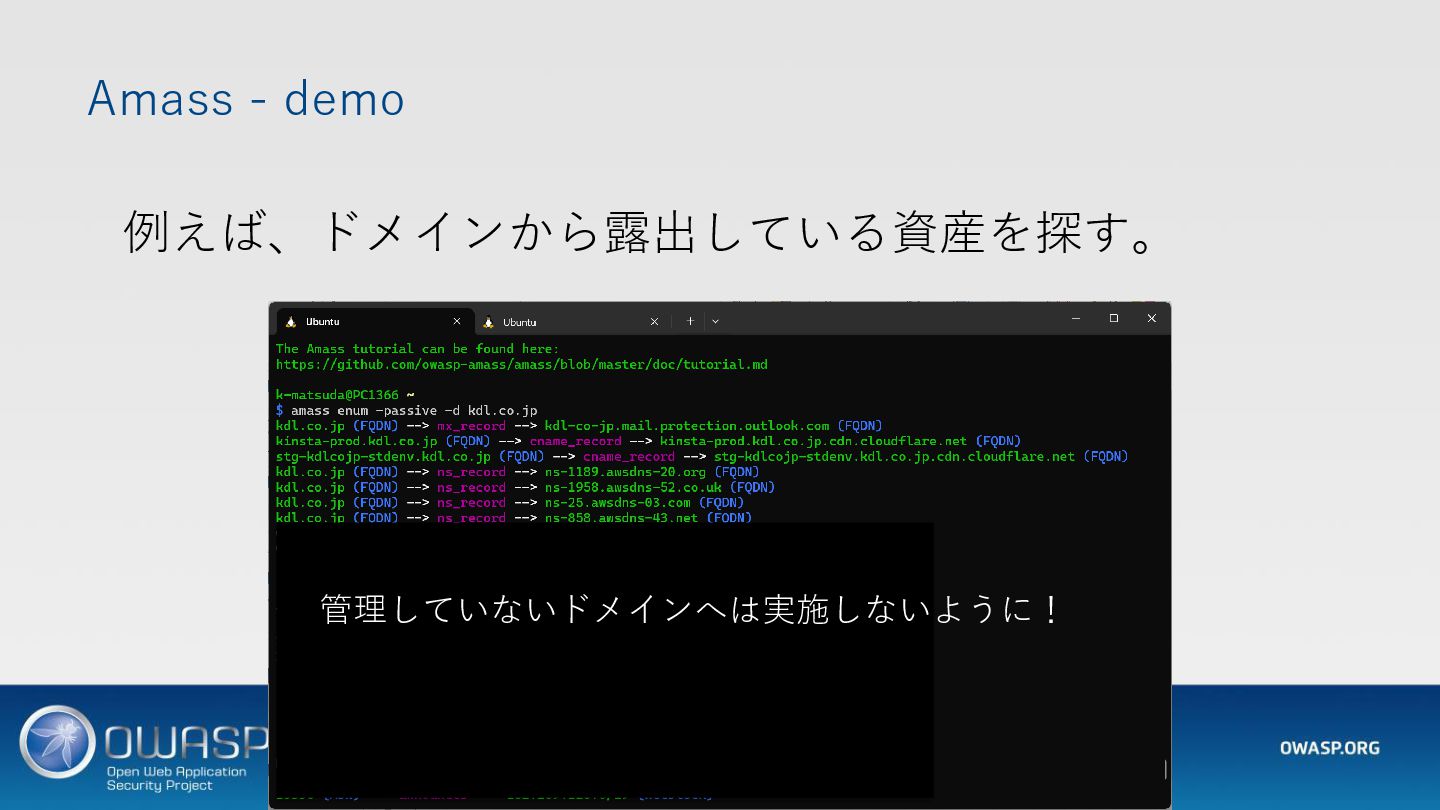Select kdl-co-jp.mail.protection.outlook.com text
The height and width of the screenshot is (810, 1440).
(687, 426)
